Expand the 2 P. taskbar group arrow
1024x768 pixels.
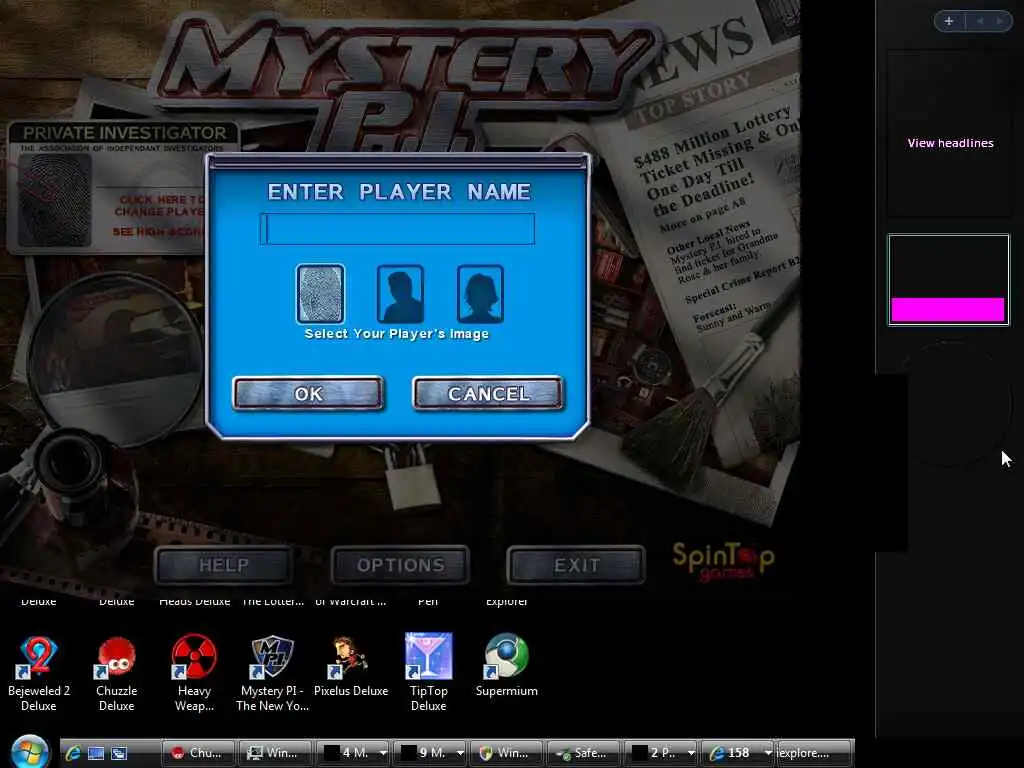point(691,753)
